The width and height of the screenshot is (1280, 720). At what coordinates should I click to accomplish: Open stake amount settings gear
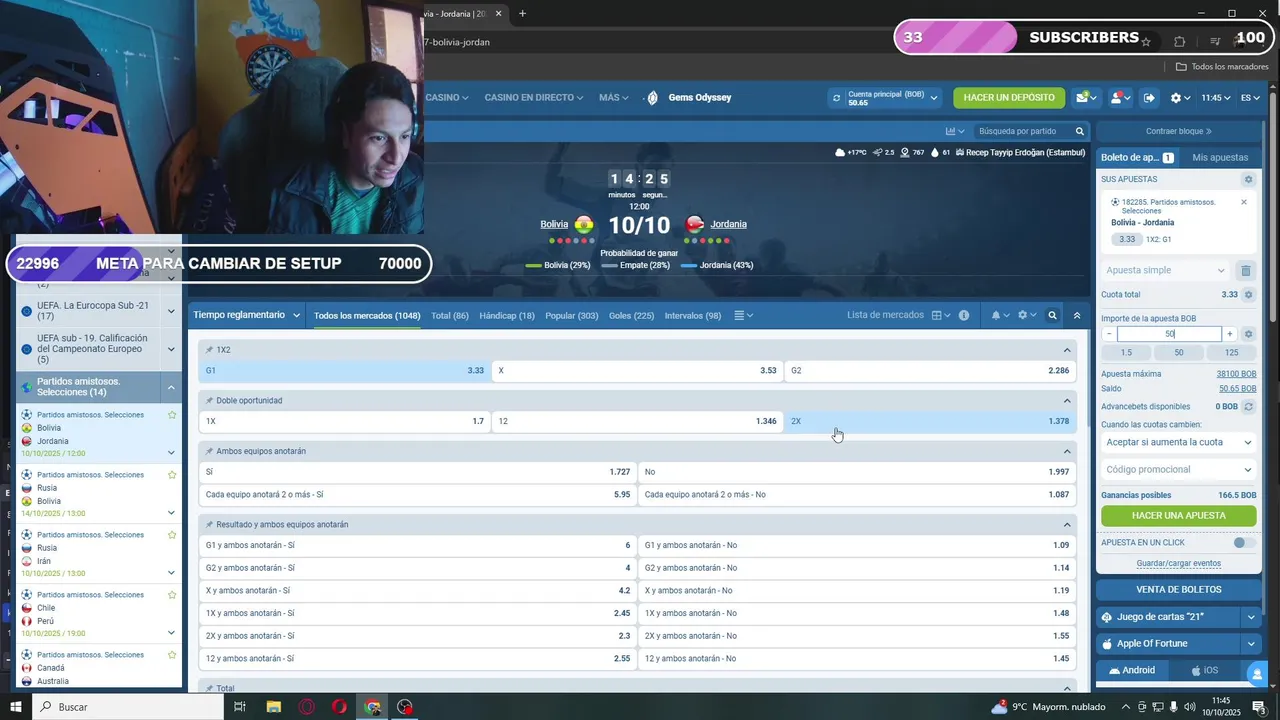[1248, 334]
